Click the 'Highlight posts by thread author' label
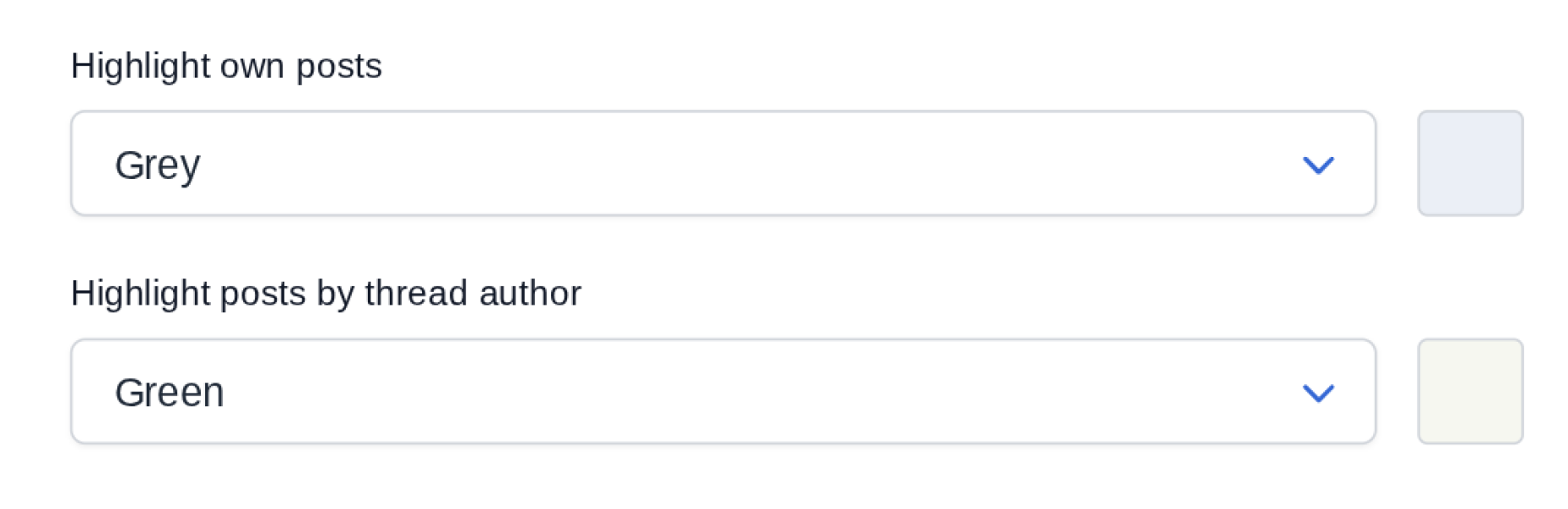 325,294
